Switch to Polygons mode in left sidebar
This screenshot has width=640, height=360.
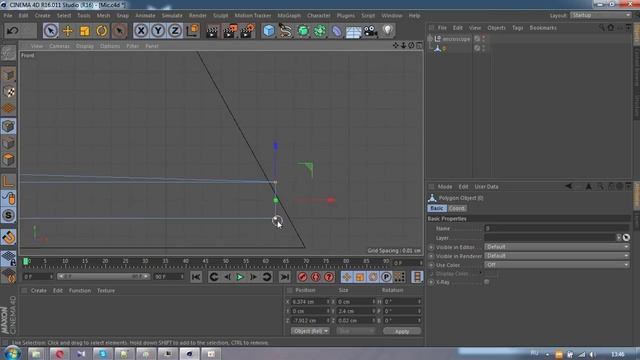click(8, 160)
